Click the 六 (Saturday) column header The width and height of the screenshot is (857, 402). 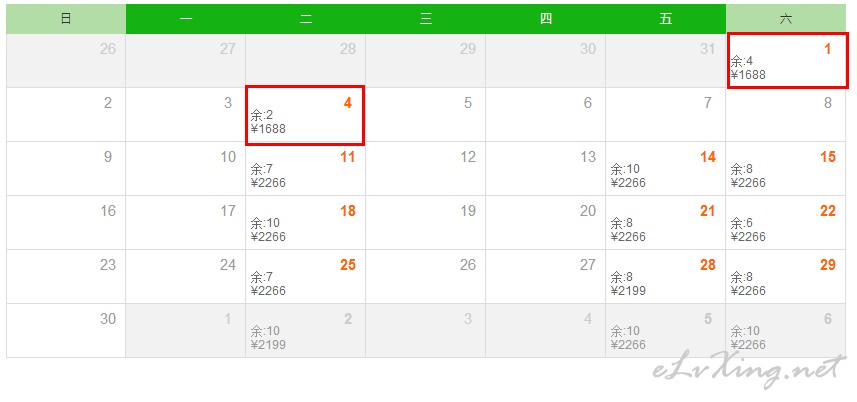tap(786, 19)
